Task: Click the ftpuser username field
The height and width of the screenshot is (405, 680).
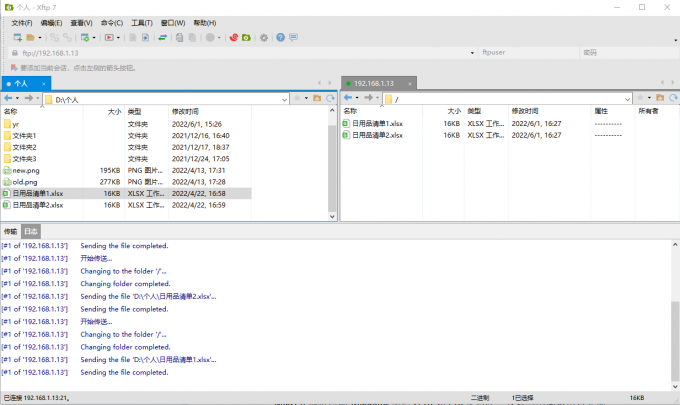Action: click(529, 52)
